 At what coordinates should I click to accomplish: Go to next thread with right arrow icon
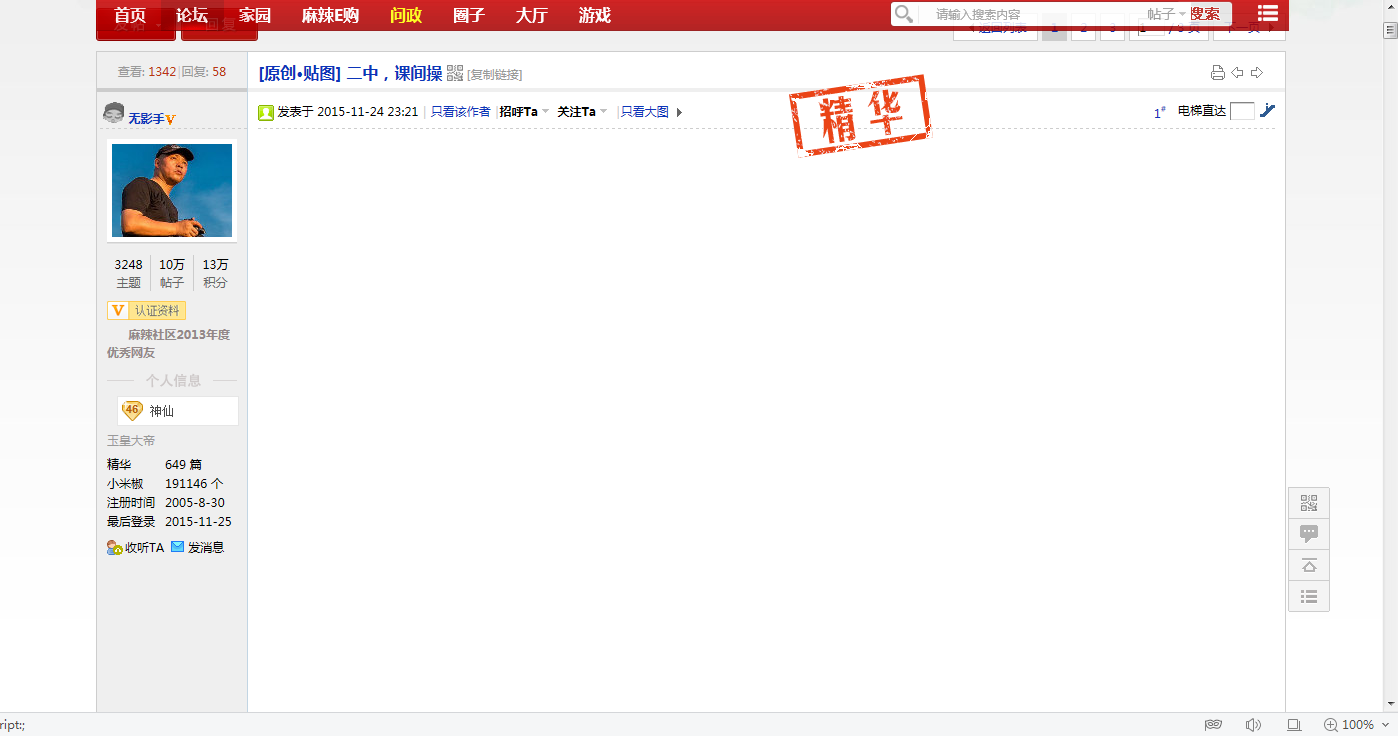coord(1257,73)
